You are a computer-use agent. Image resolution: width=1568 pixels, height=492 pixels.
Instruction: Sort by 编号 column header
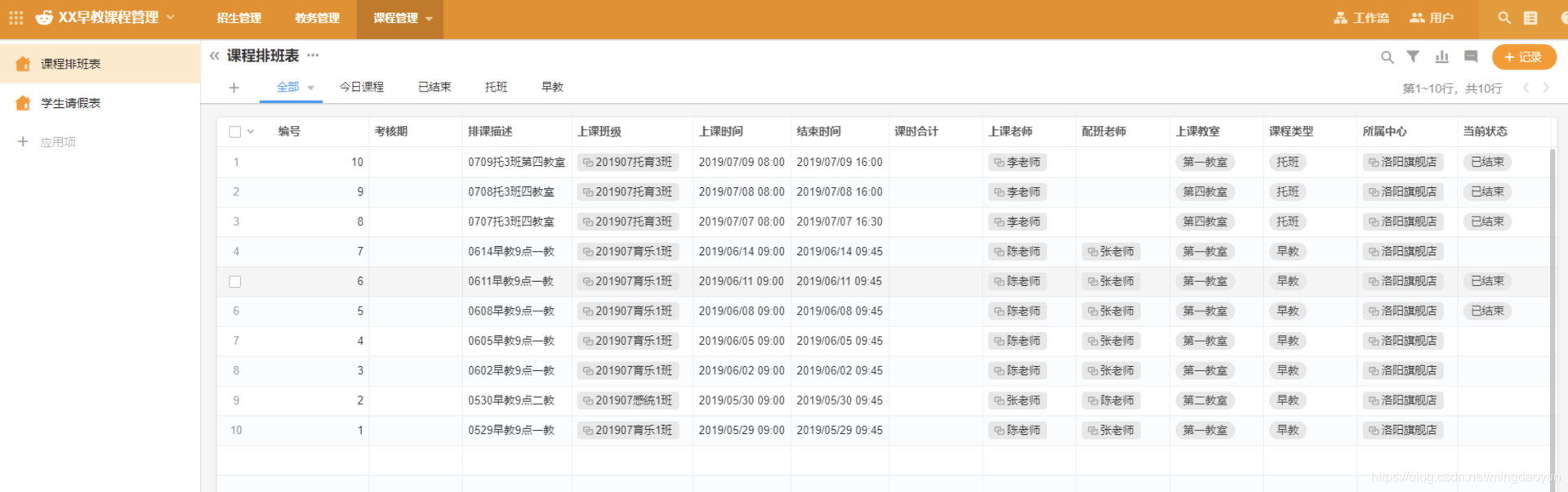point(289,131)
